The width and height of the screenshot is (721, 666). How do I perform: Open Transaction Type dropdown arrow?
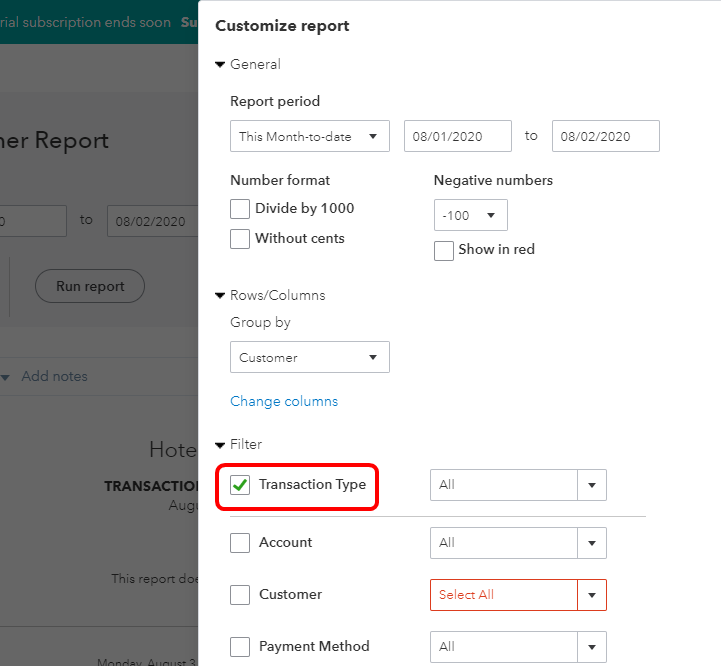(592, 485)
